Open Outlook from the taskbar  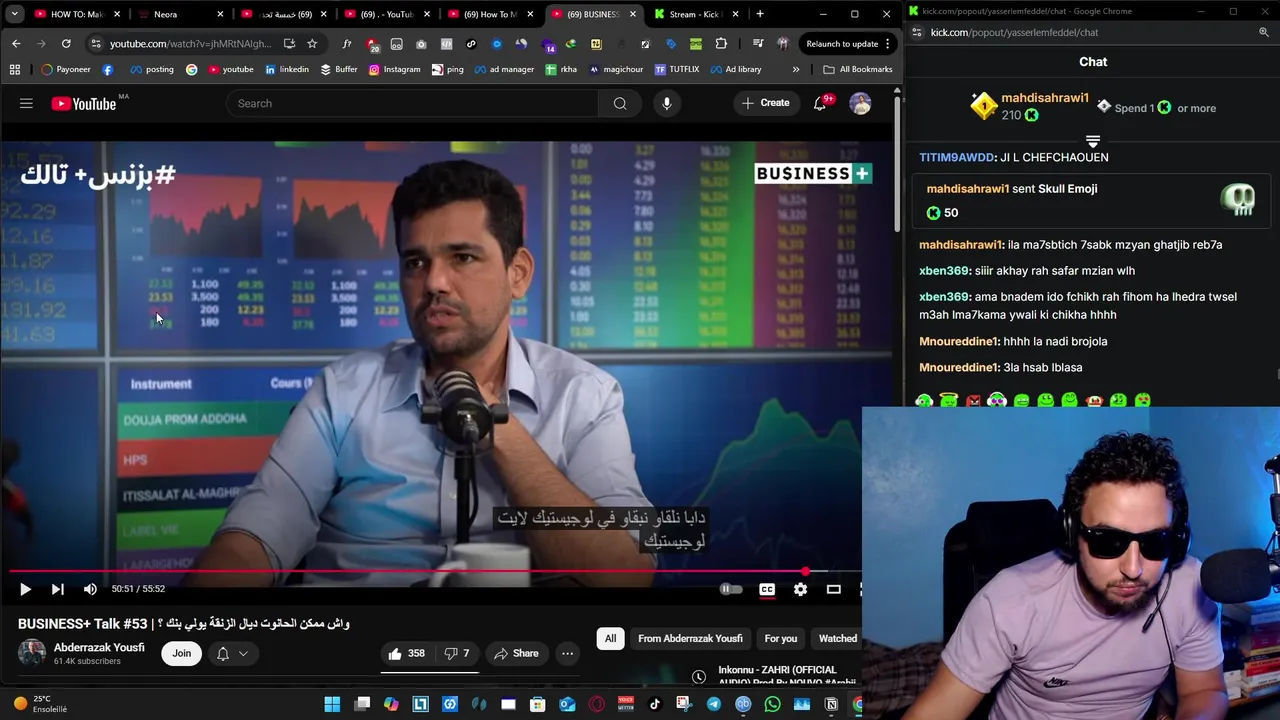coord(567,705)
